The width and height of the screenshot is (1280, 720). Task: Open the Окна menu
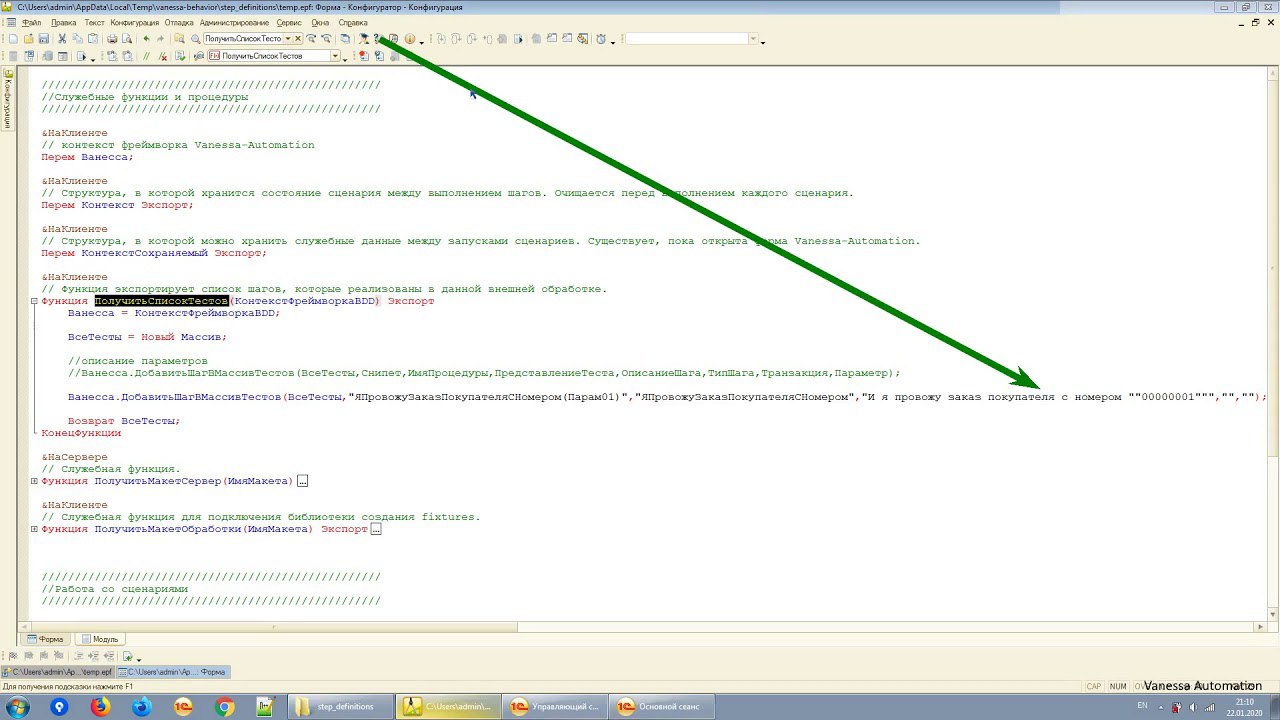click(x=320, y=22)
